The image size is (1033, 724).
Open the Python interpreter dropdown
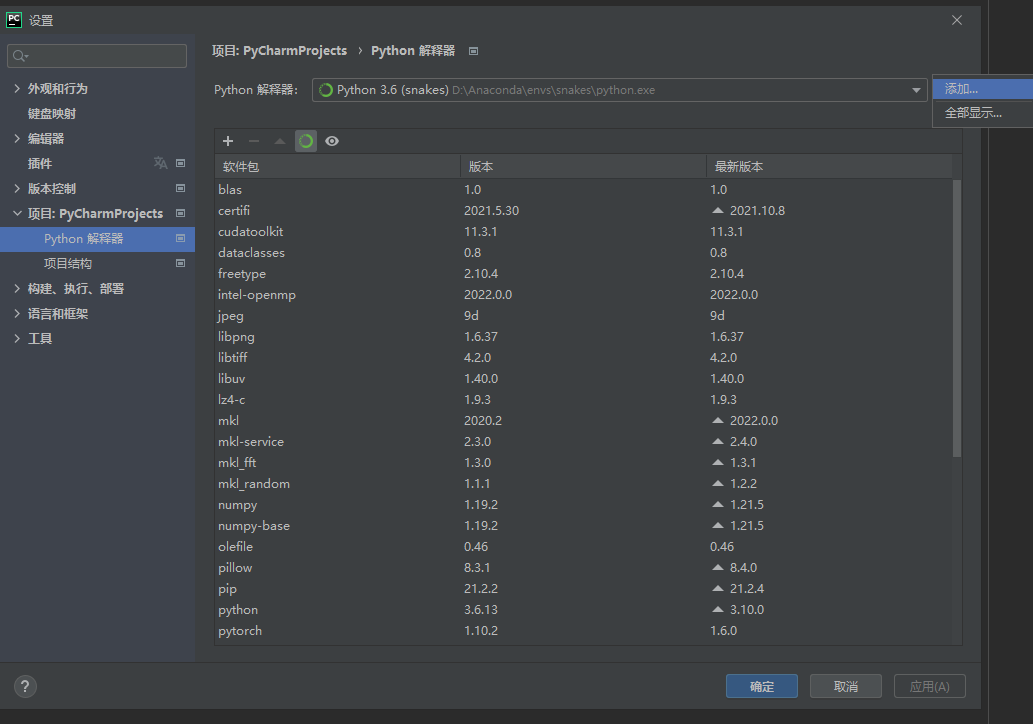point(917,89)
